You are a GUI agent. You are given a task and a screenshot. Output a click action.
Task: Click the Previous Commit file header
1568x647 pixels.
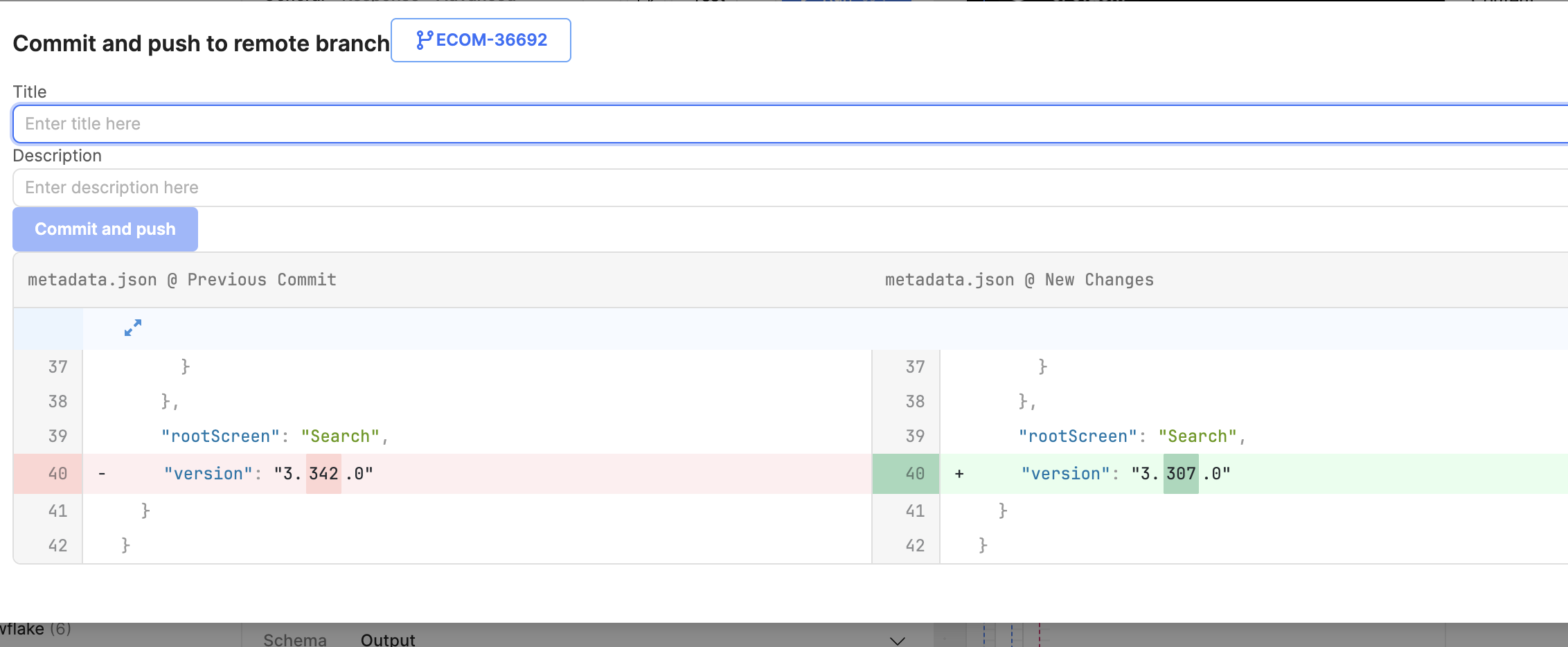click(x=182, y=280)
